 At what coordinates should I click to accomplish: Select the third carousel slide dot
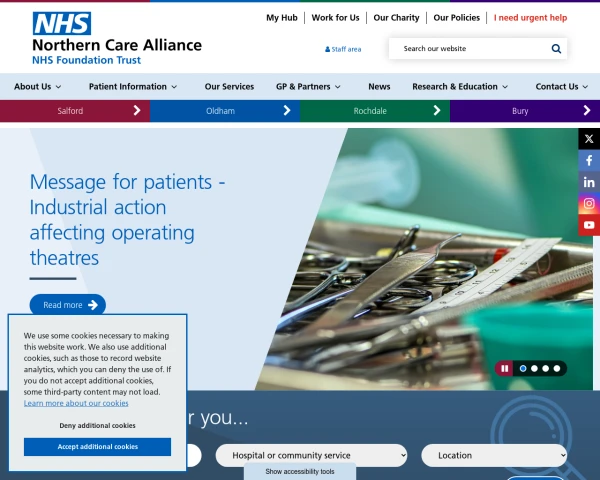(x=546, y=368)
